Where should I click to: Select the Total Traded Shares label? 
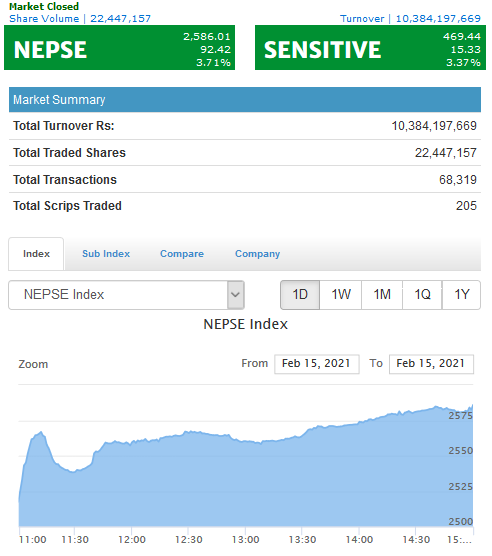69,153
